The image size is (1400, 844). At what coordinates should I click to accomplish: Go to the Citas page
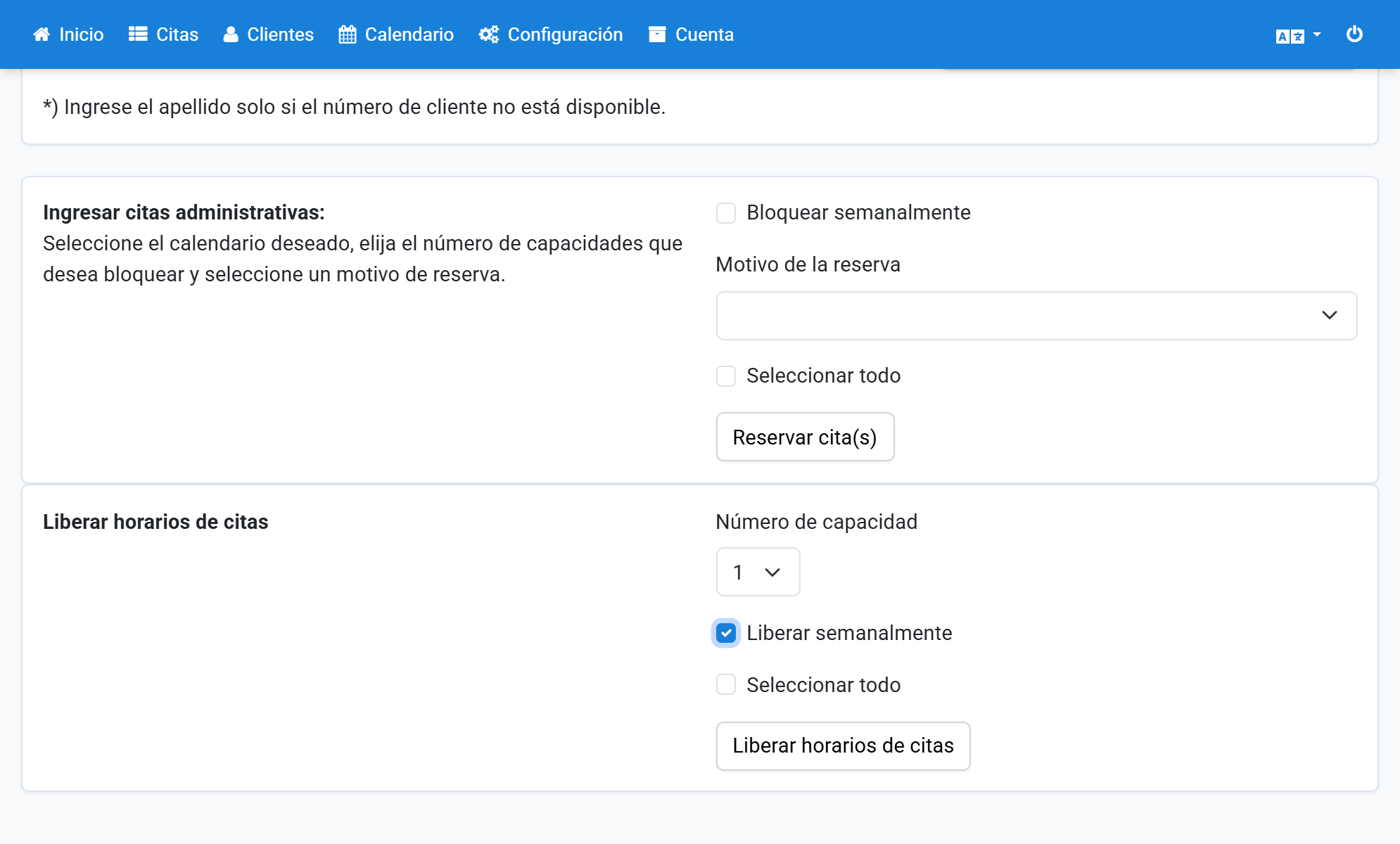click(x=163, y=34)
